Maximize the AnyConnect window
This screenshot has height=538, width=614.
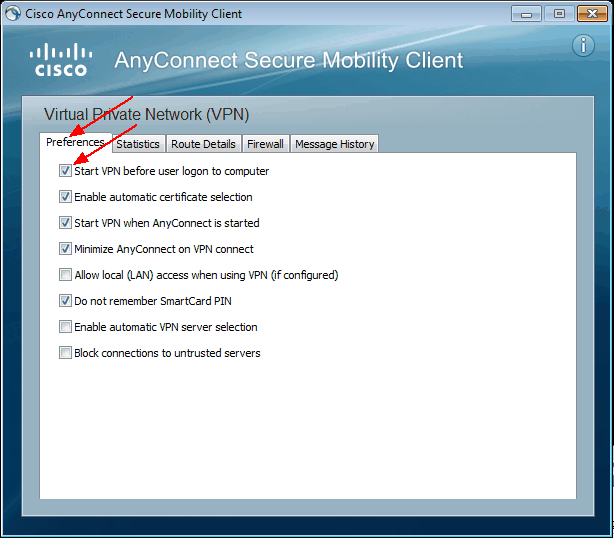click(x=559, y=14)
